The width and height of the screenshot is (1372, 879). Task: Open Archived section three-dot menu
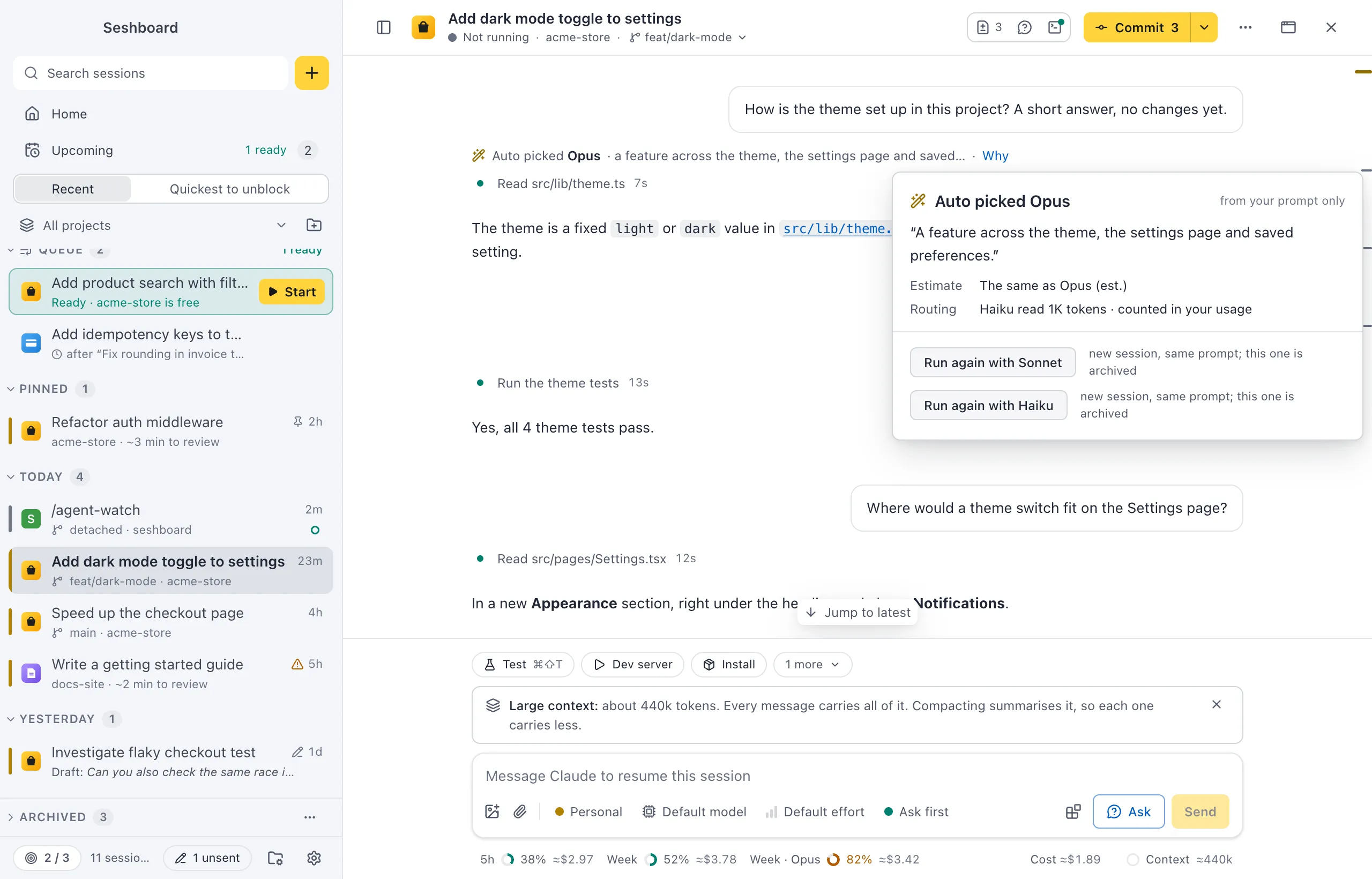[x=310, y=817]
